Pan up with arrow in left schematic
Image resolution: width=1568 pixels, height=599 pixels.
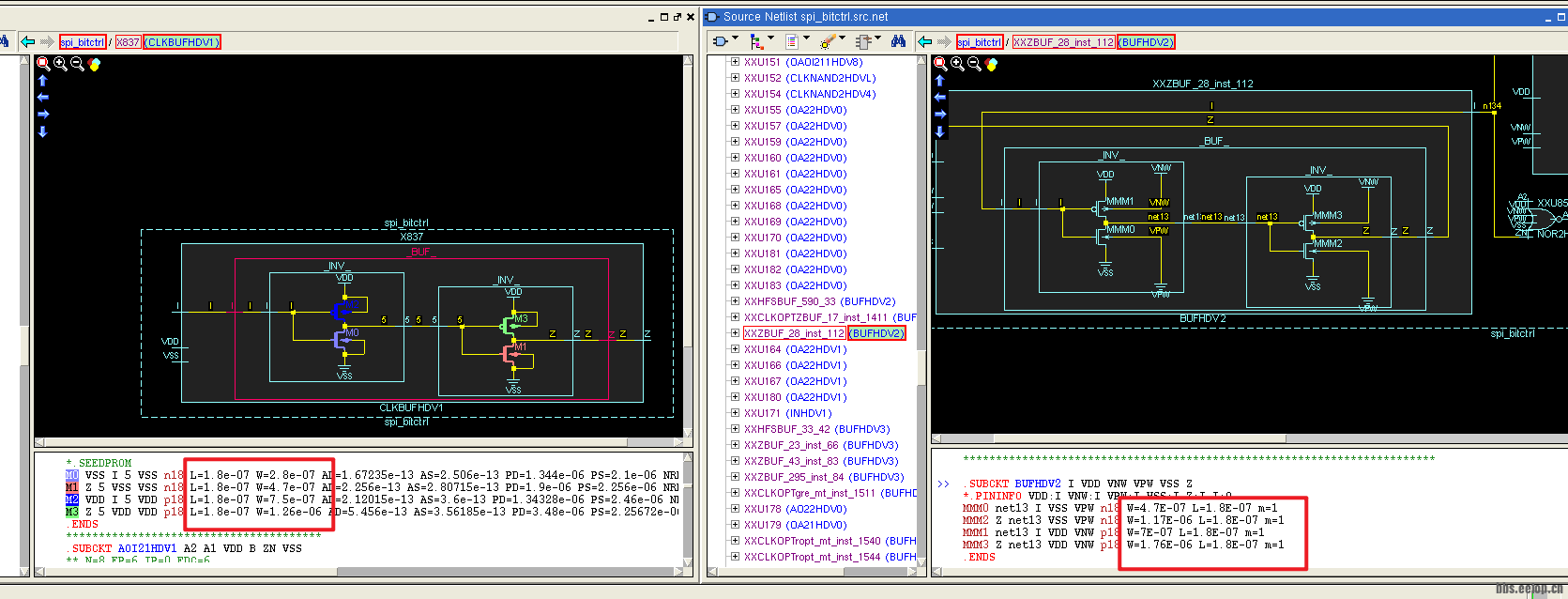(x=42, y=81)
